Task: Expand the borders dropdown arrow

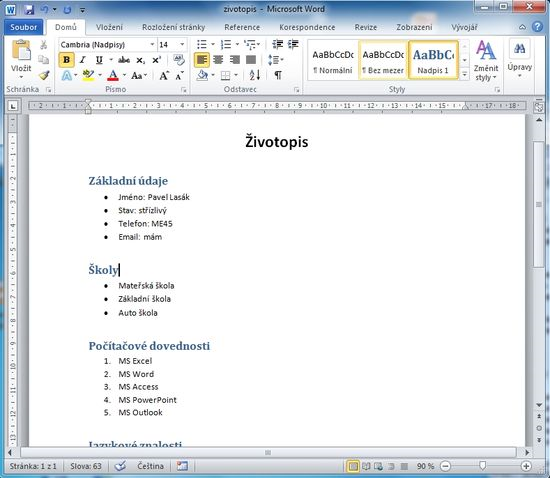Action: point(236,75)
